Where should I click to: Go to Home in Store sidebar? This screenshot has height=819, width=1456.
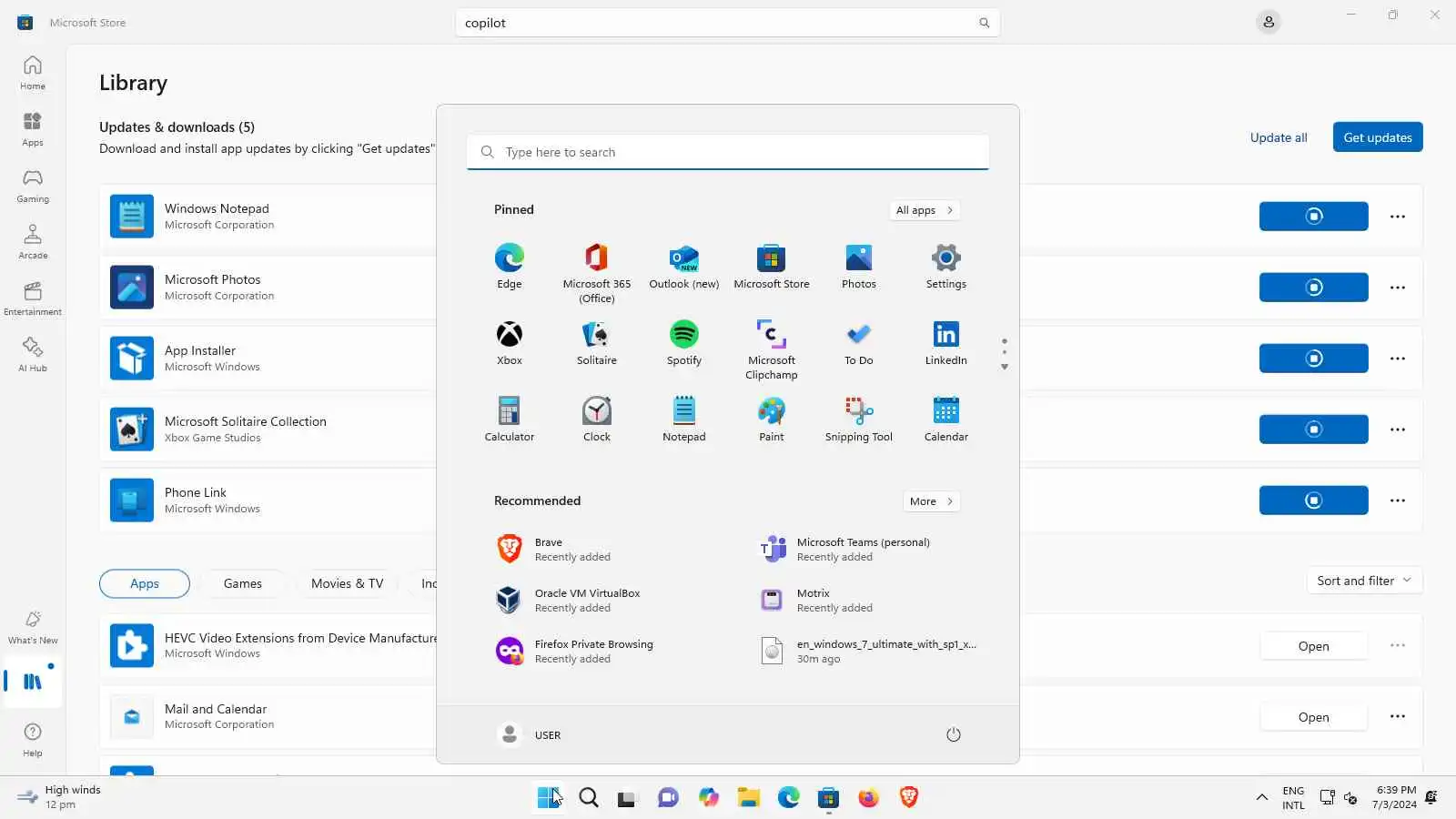click(x=33, y=73)
